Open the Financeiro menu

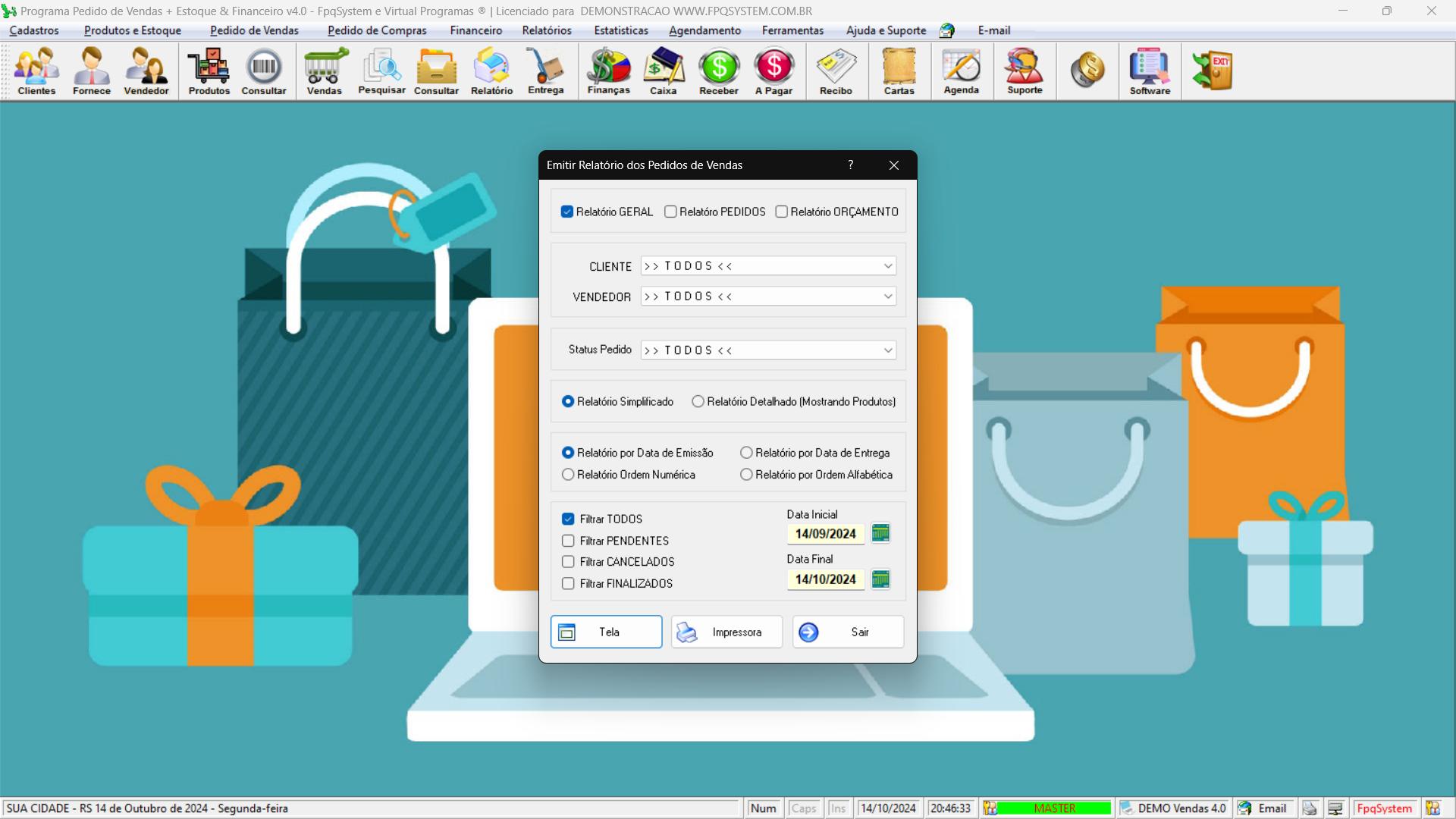[x=475, y=30]
